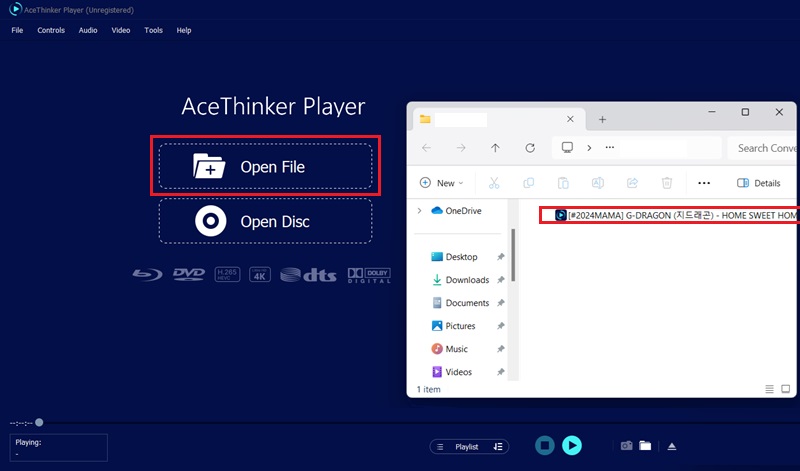Click the navigation pane scrollbar
This screenshot has height=471, width=800.
513,255
